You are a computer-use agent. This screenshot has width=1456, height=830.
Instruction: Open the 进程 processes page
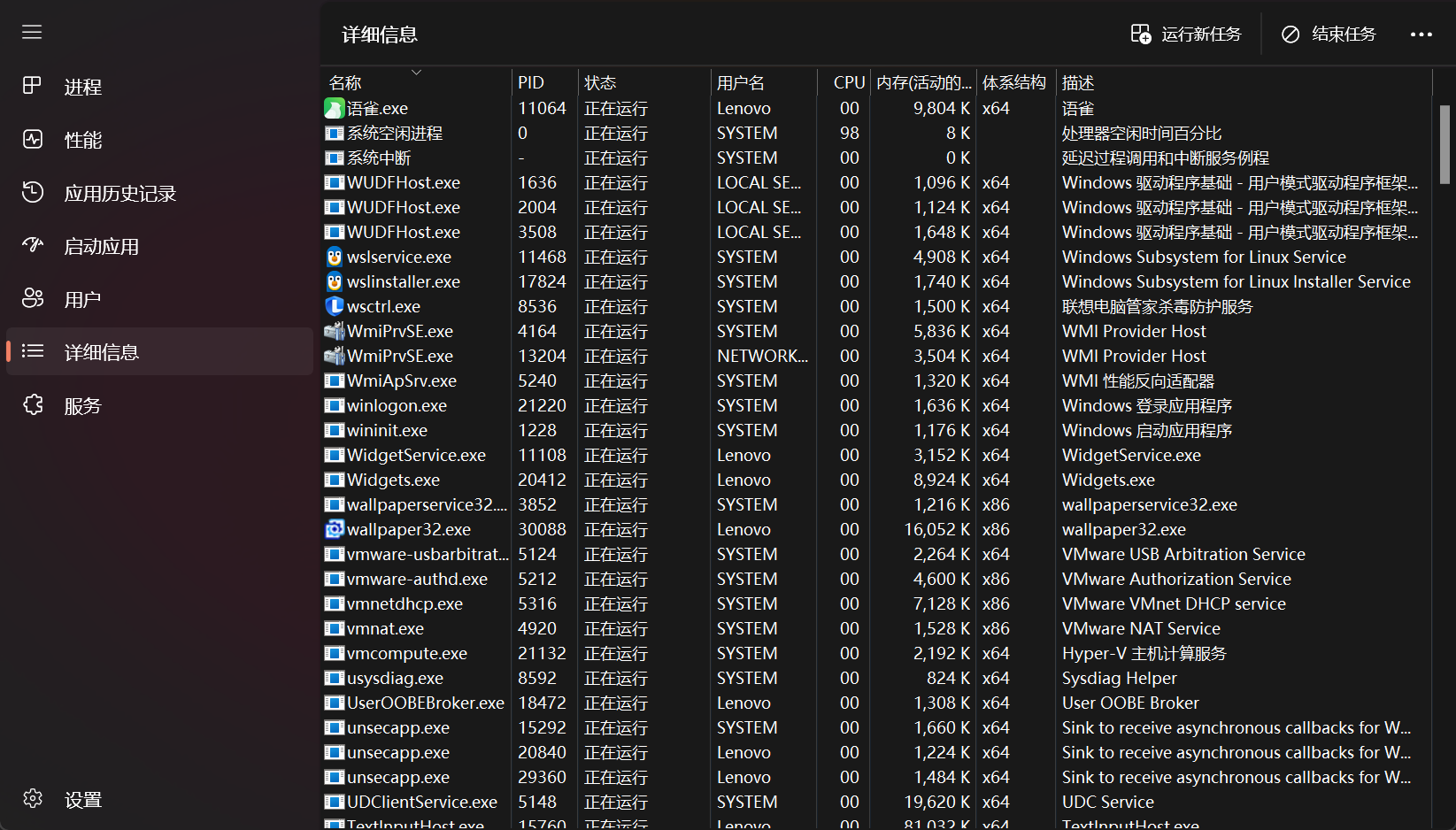[x=159, y=87]
